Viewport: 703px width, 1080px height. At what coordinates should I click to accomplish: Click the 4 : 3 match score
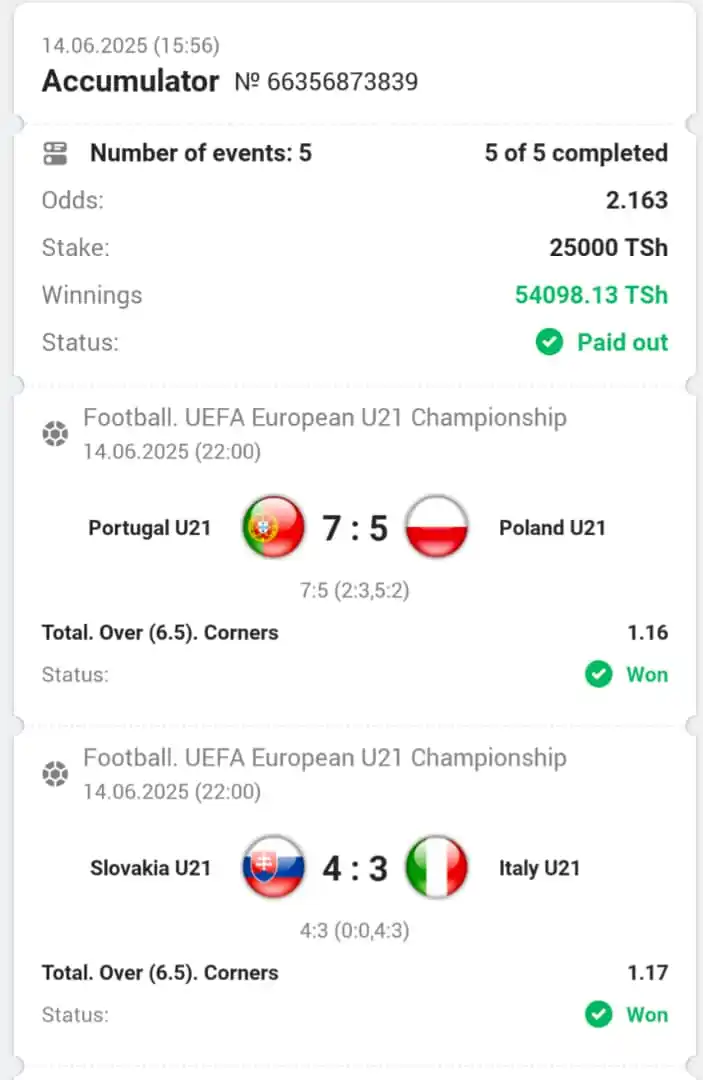click(x=355, y=869)
